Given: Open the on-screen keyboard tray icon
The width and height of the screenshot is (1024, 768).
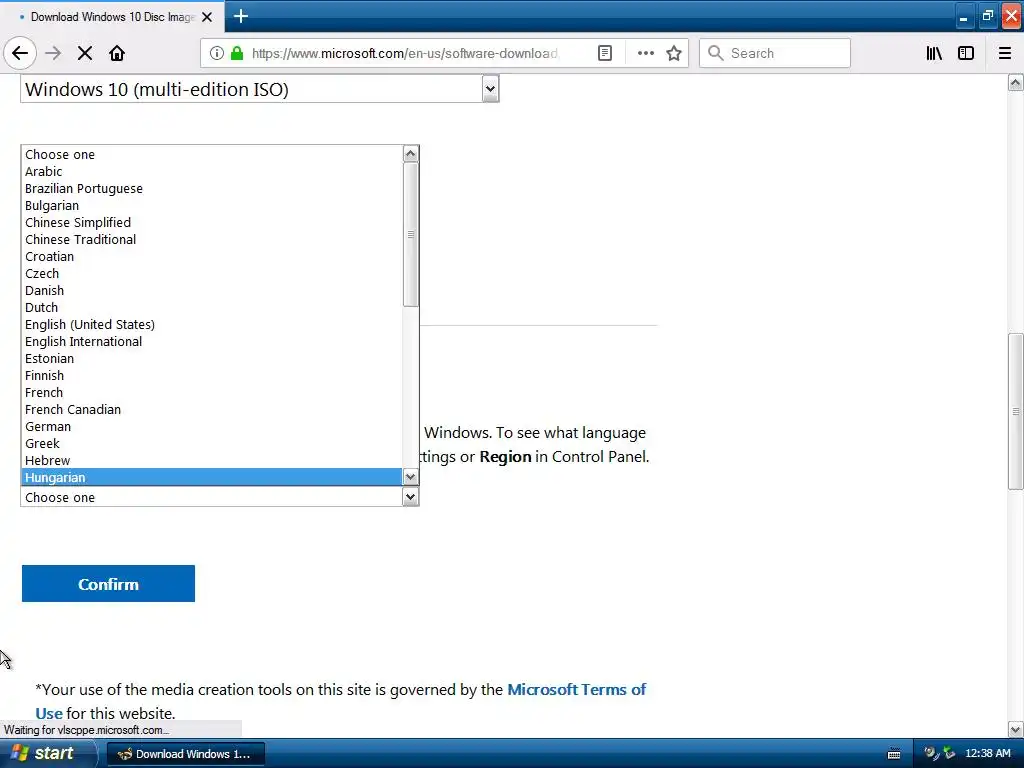Looking at the screenshot, I should (894, 754).
